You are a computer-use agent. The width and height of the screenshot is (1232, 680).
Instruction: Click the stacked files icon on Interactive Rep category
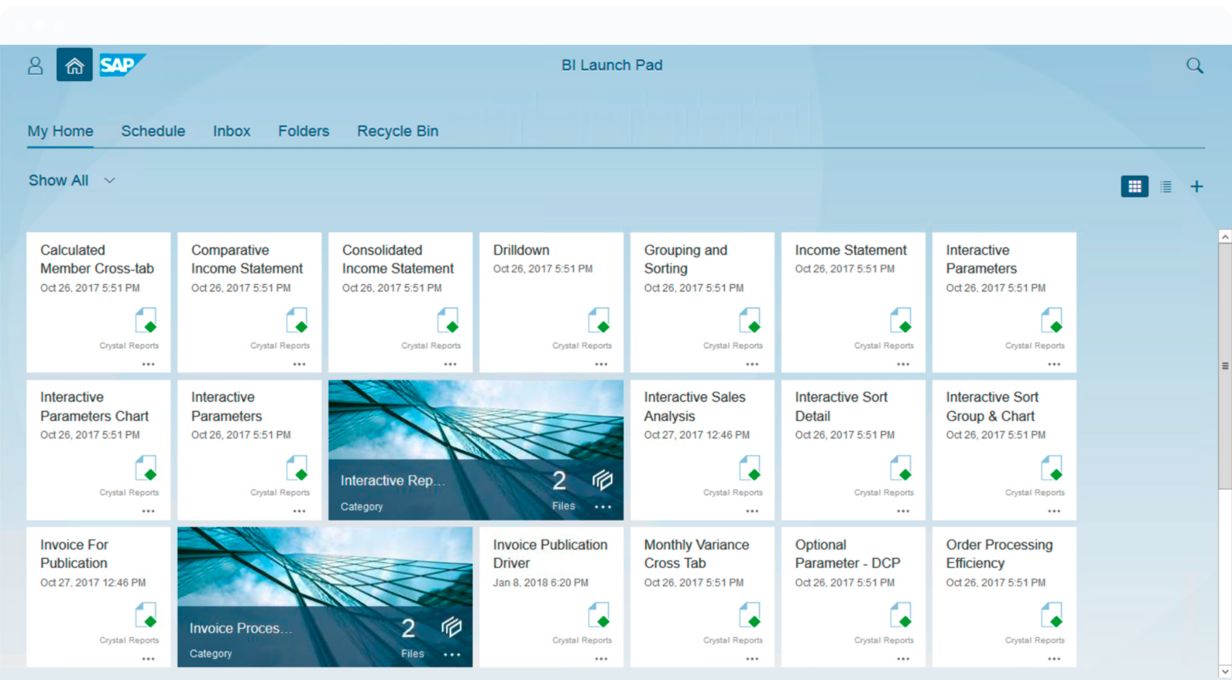click(603, 481)
